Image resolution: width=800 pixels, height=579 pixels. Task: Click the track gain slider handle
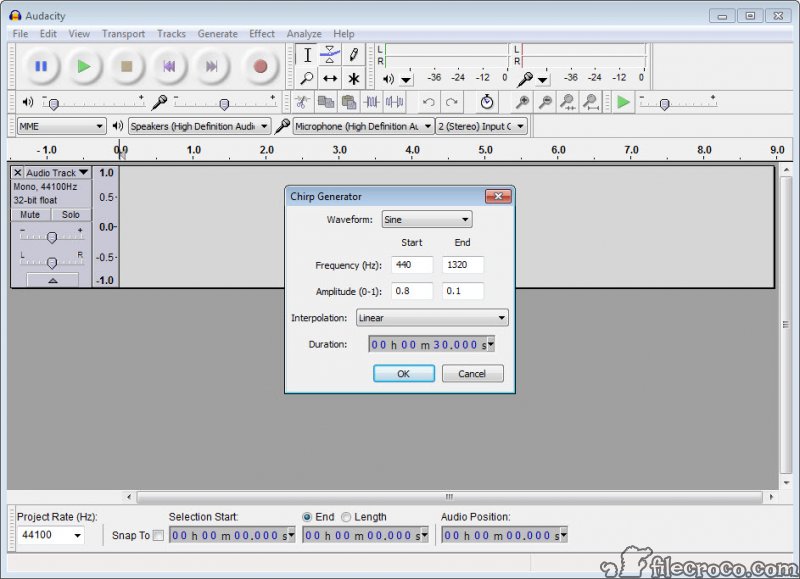(x=52, y=237)
